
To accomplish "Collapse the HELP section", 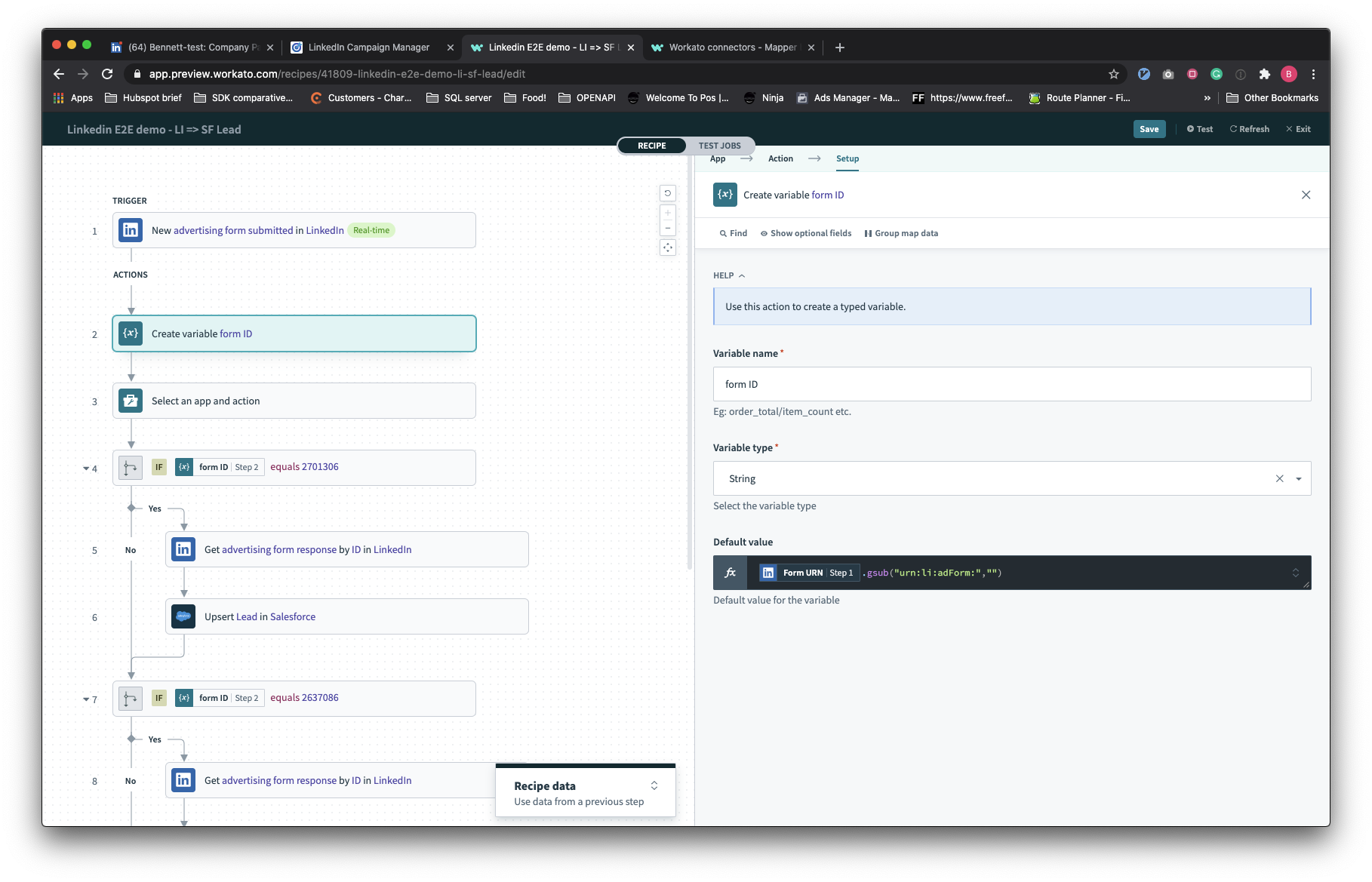I will 741,275.
